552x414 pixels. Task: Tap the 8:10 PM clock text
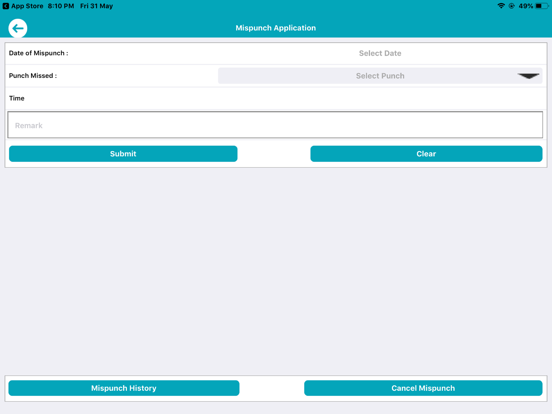coord(61,6)
